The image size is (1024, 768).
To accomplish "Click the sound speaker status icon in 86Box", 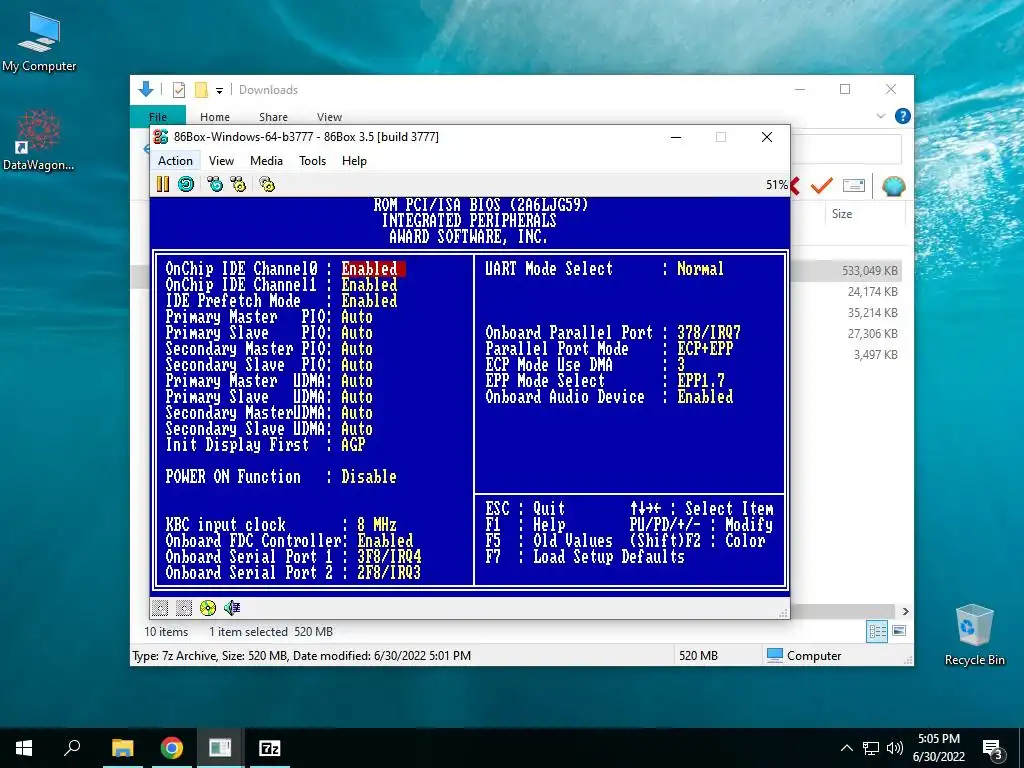I will pos(232,608).
